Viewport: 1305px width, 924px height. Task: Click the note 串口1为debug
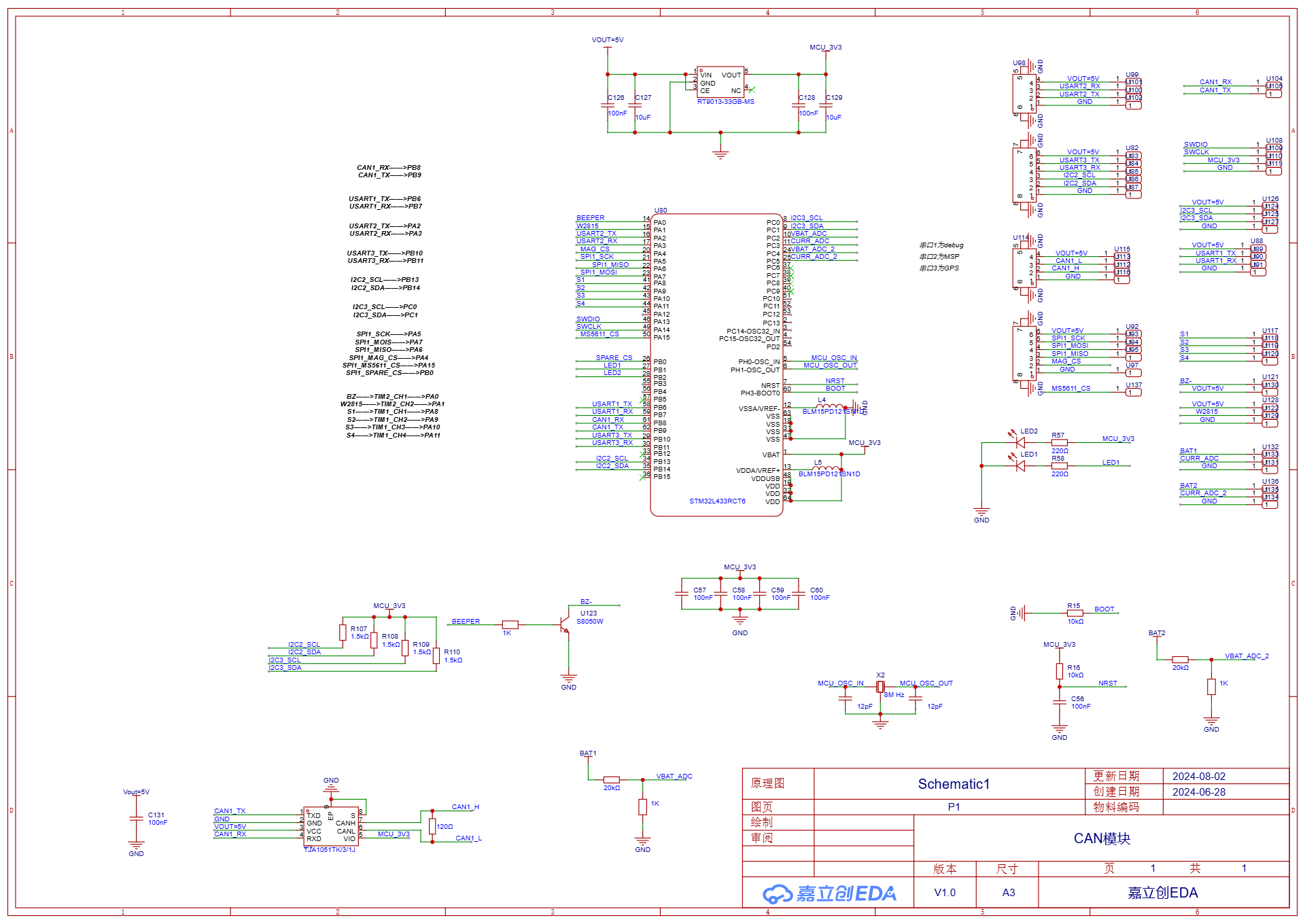[x=941, y=245]
